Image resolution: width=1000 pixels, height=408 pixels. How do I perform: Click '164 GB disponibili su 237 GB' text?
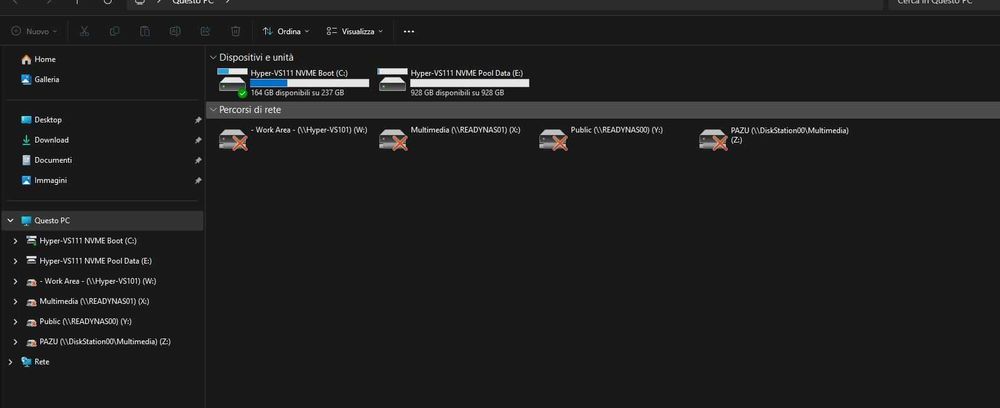click(x=297, y=93)
